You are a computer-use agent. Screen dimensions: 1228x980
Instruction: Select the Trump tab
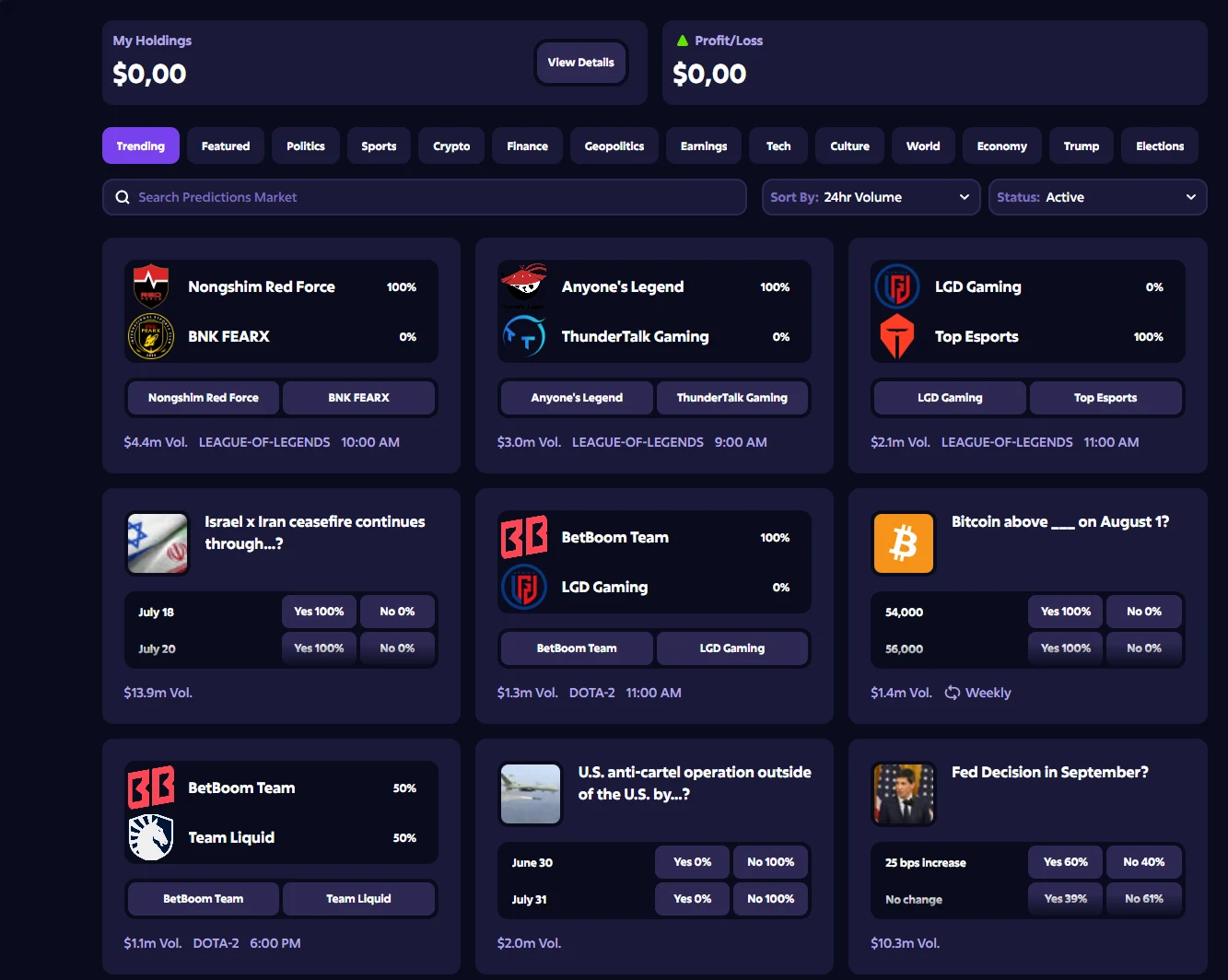1082,146
